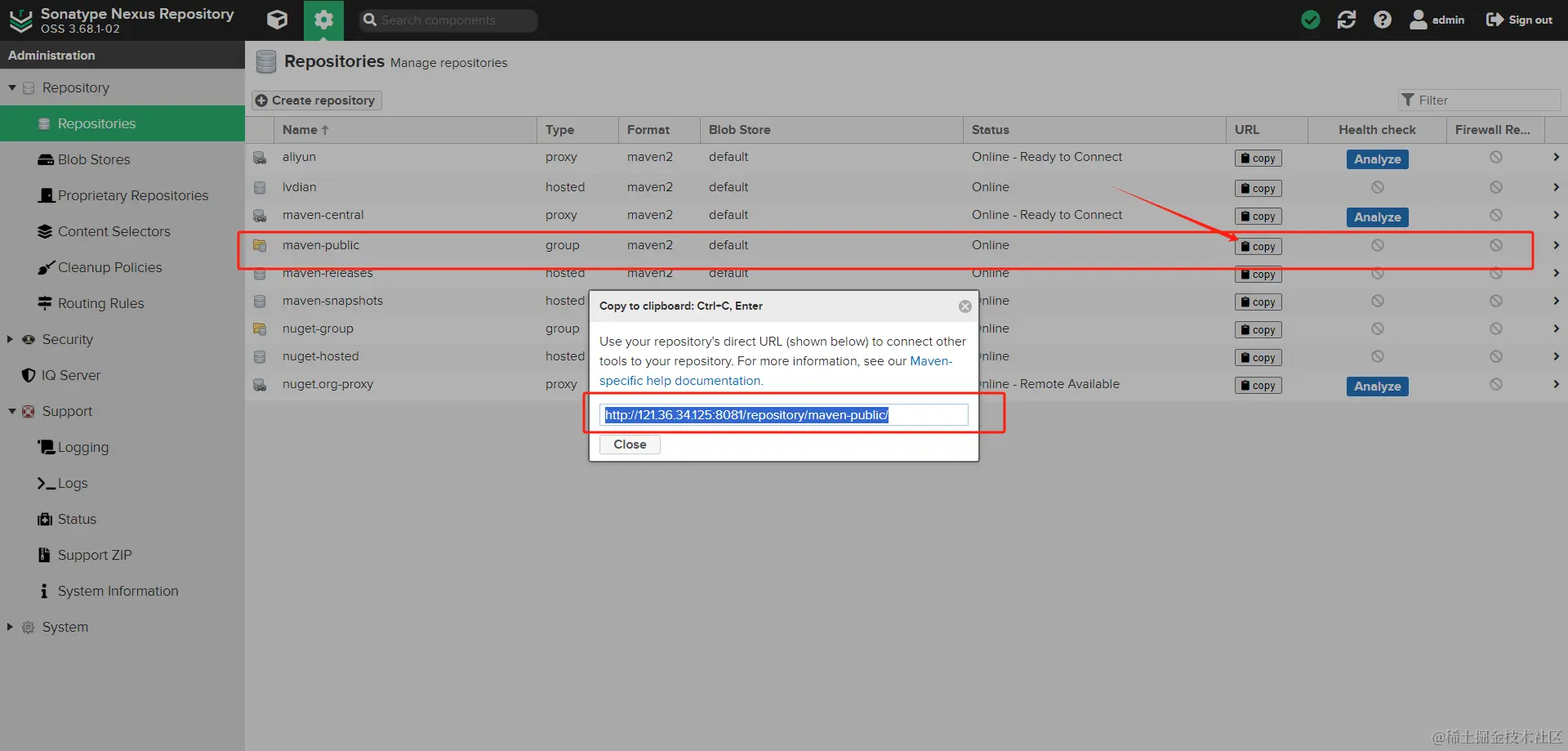Open maven-central details via row chevron

tap(1556, 215)
